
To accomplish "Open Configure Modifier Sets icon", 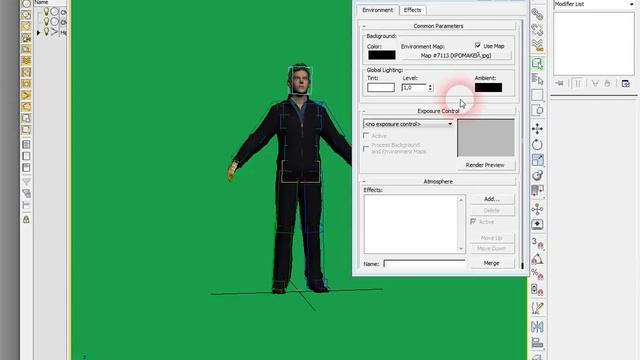I will pyautogui.click(x=625, y=84).
